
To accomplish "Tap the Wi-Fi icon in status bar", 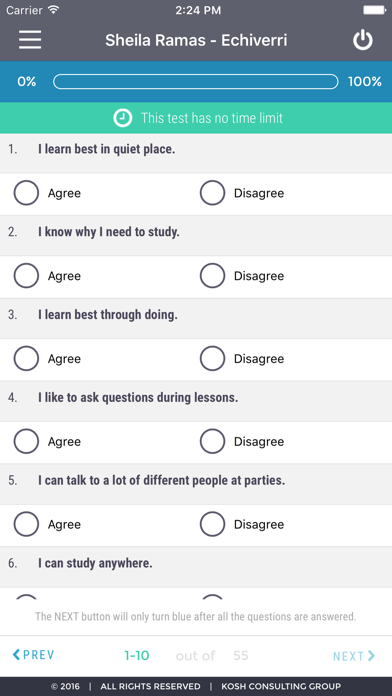I will point(54,10).
